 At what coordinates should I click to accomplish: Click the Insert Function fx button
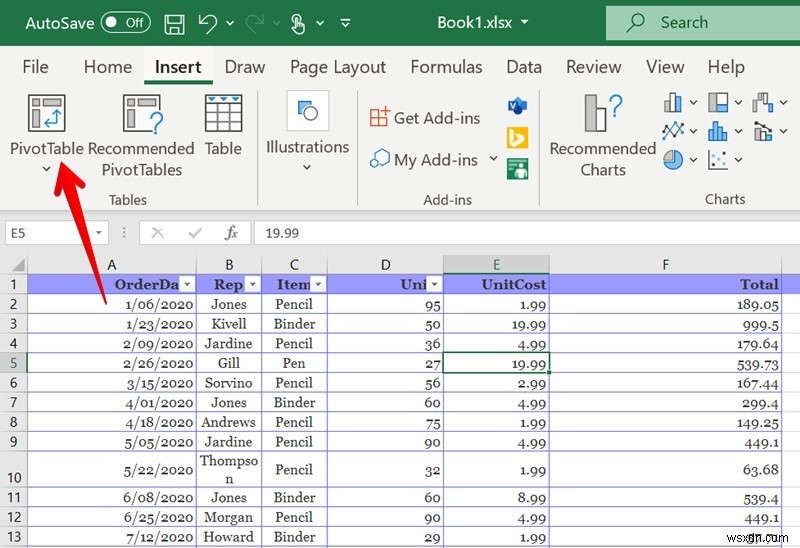coord(231,233)
